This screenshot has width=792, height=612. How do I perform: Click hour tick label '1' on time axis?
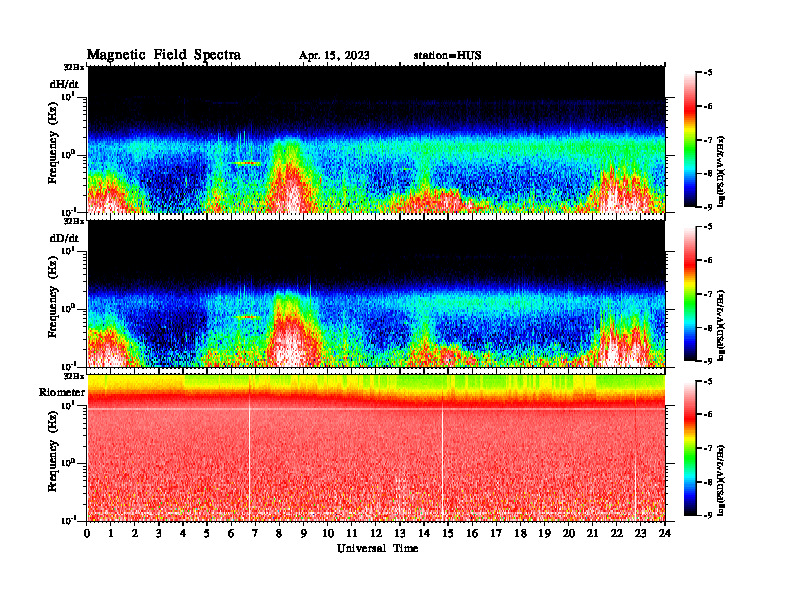[x=111, y=533]
